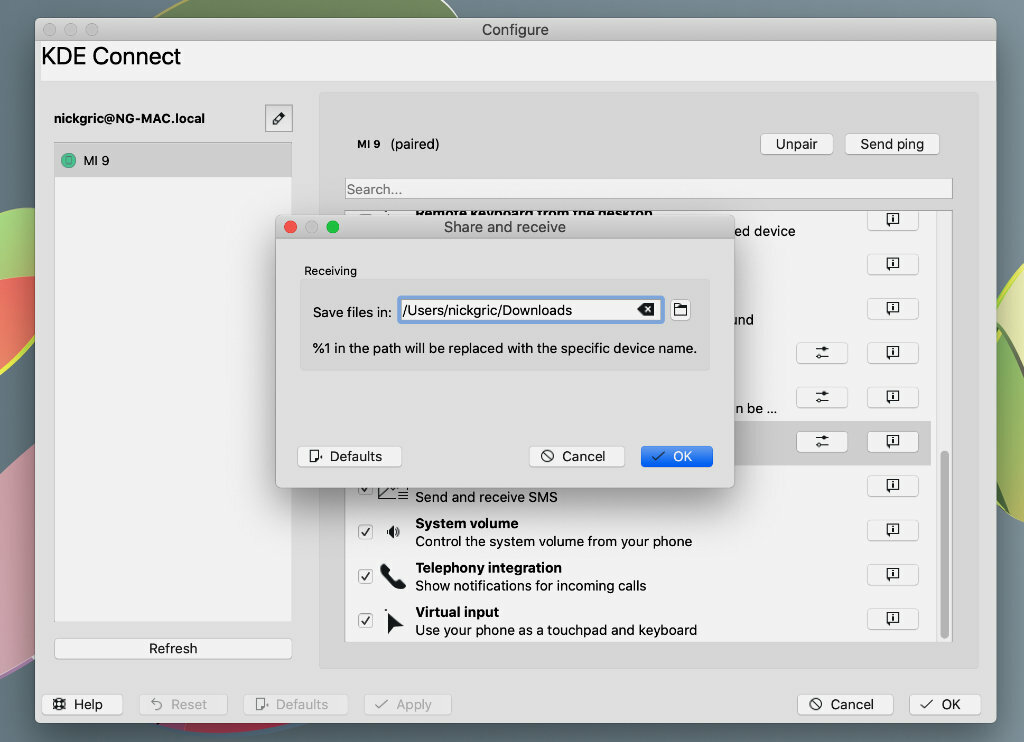The width and height of the screenshot is (1024, 742).
Task: Click the MI 9 connected status icon
Action: tap(69, 161)
